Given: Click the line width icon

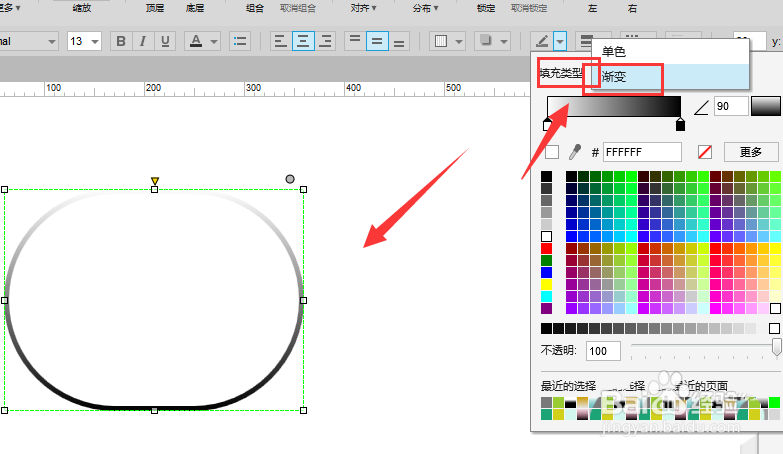Looking at the screenshot, I should [x=586, y=40].
